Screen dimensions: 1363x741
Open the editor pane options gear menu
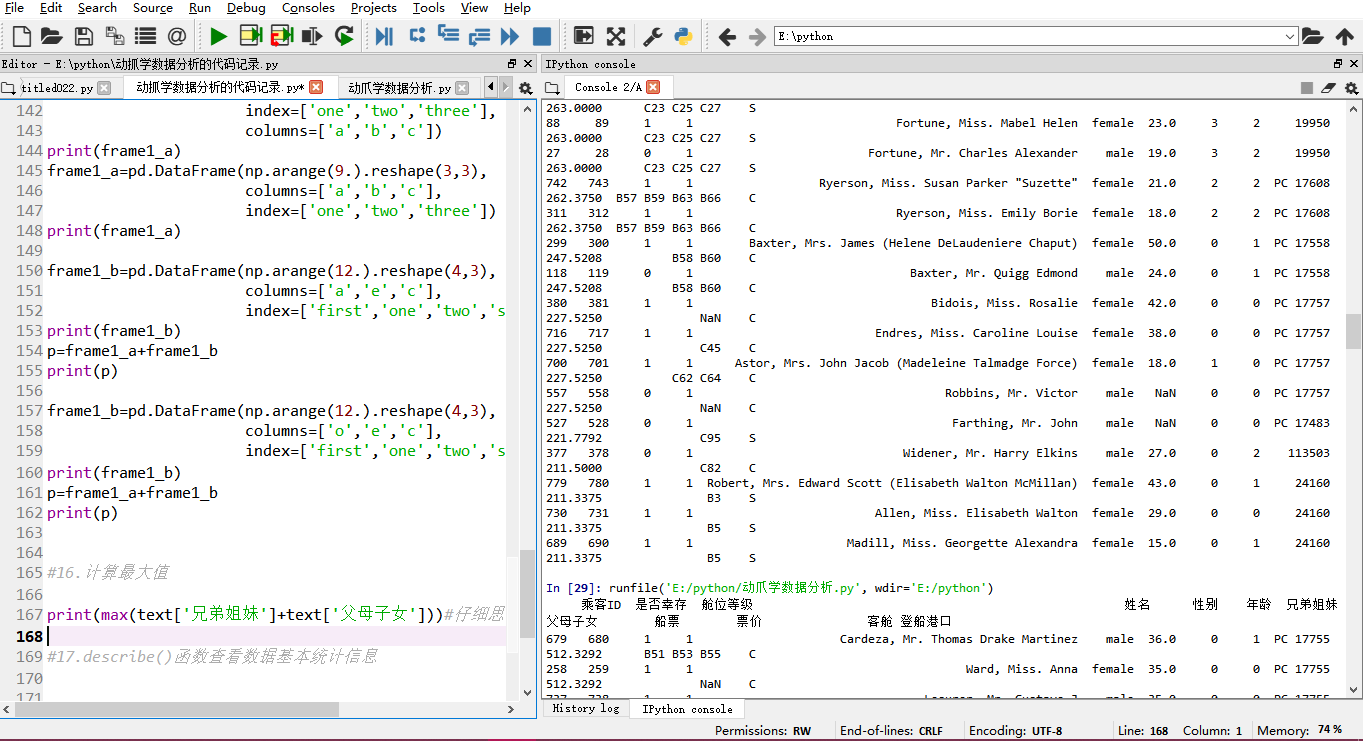pos(526,88)
